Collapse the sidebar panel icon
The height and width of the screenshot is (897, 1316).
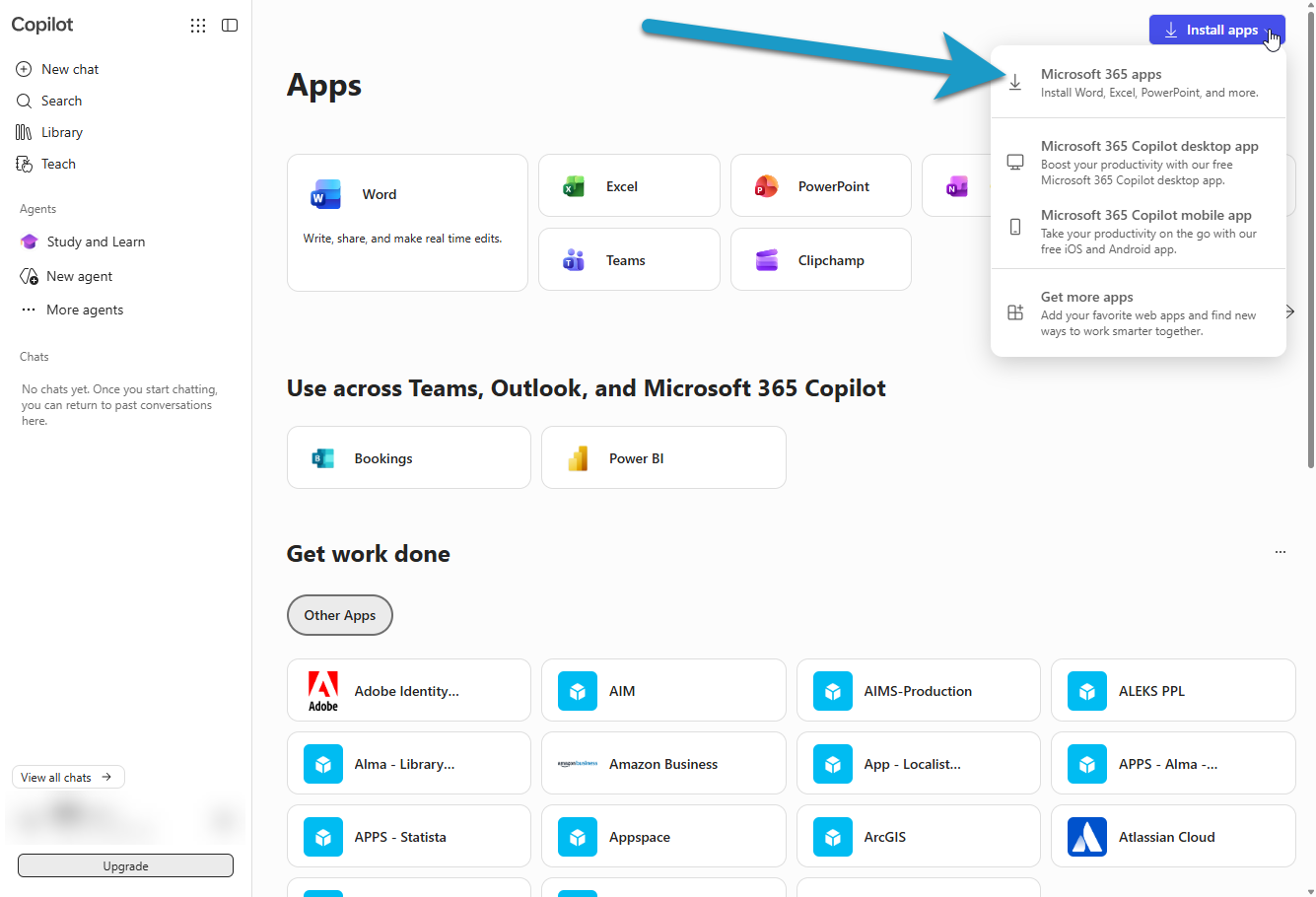pos(230,26)
